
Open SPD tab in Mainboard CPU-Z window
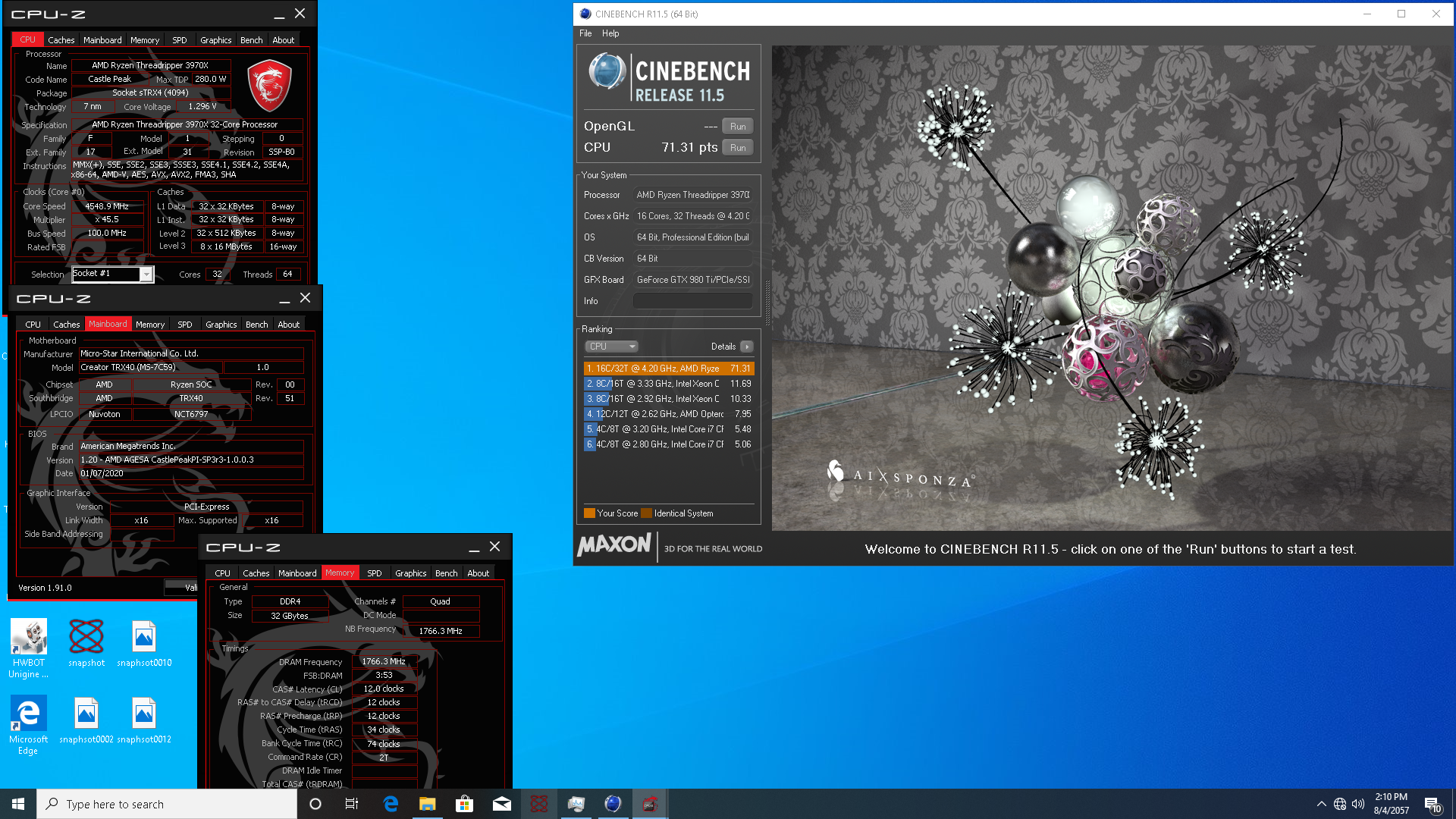coord(185,325)
